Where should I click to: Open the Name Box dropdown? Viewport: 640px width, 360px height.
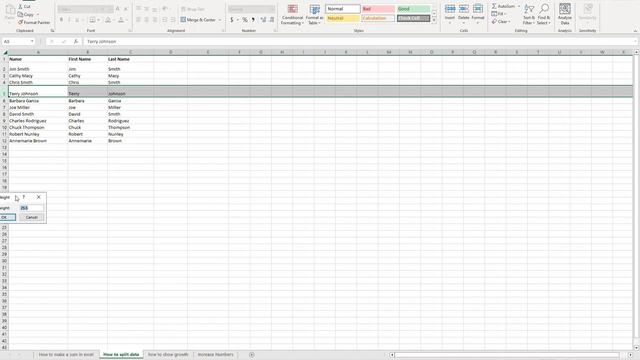(x=32, y=42)
